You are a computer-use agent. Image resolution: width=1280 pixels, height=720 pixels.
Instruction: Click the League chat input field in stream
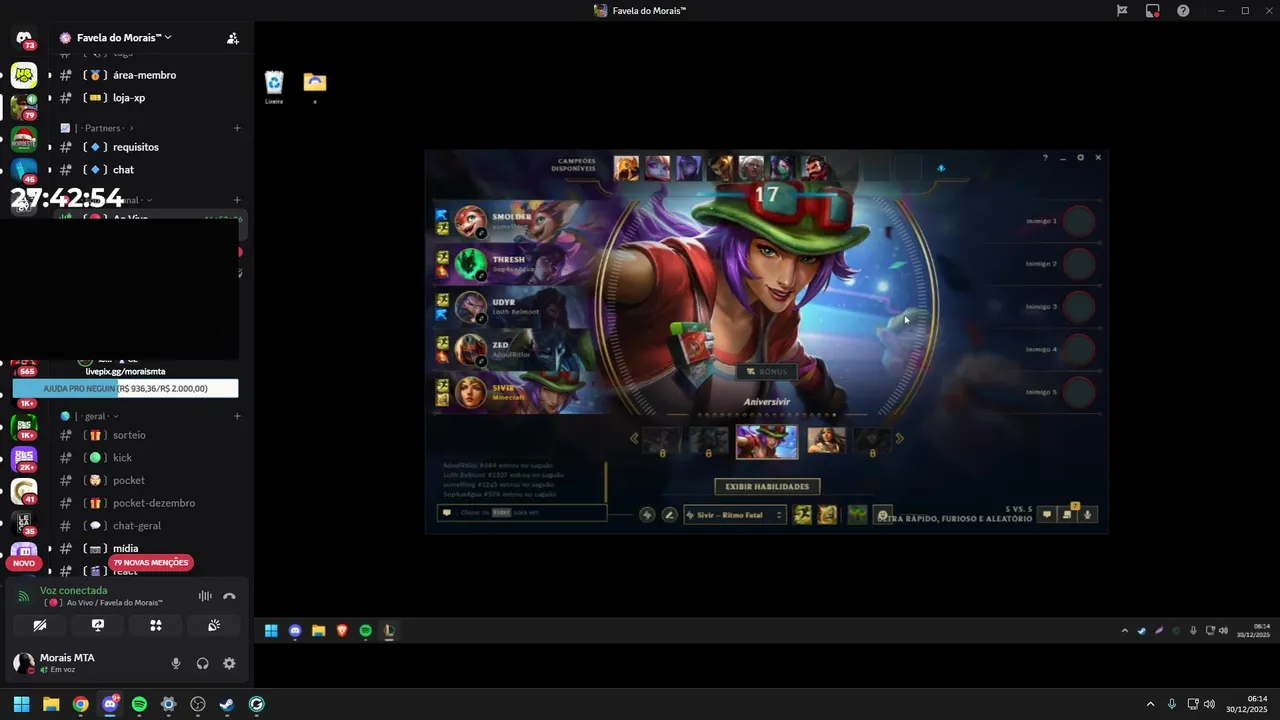(521, 512)
